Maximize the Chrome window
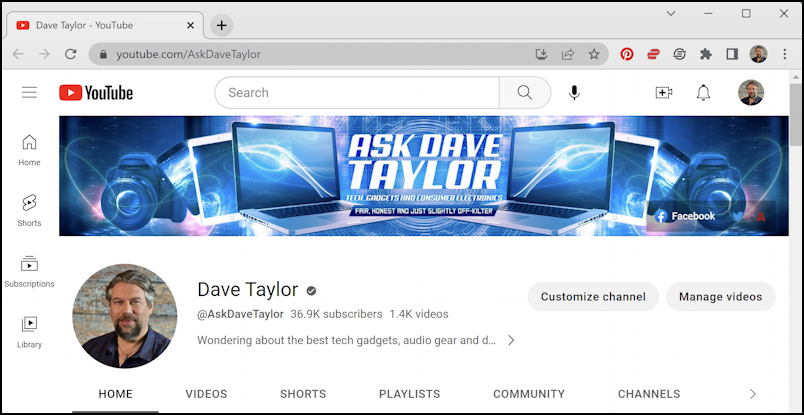This screenshot has height=415, width=804. 746,14
